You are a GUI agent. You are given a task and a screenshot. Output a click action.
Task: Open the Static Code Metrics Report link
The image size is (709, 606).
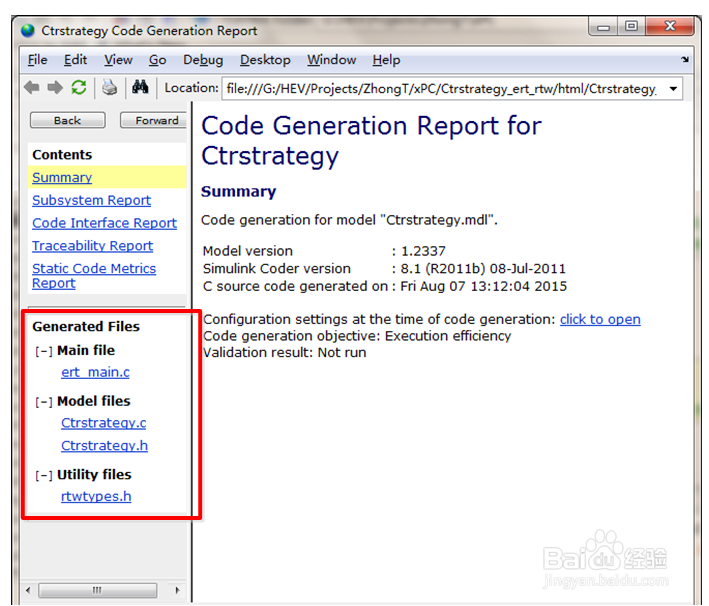click(x=94, y=275)
